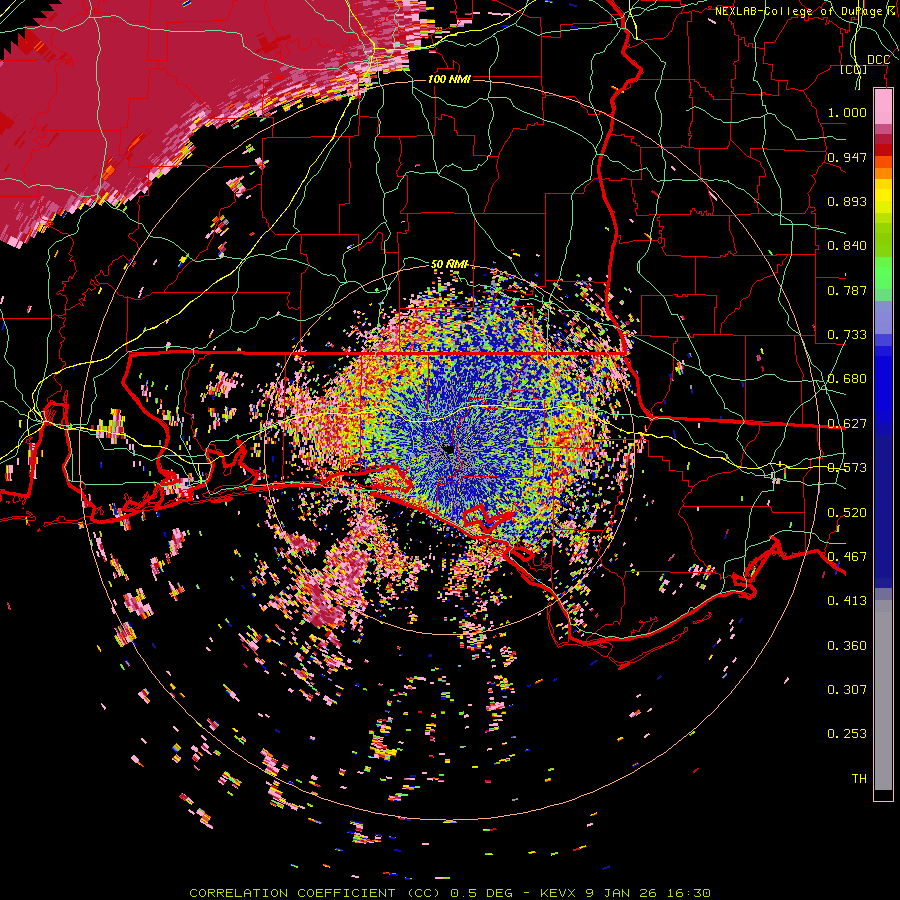Image resolution: width=900 pixels, height=900 pixels.
Task: Click the 0.573 color scale value
Action: [847, 468]
